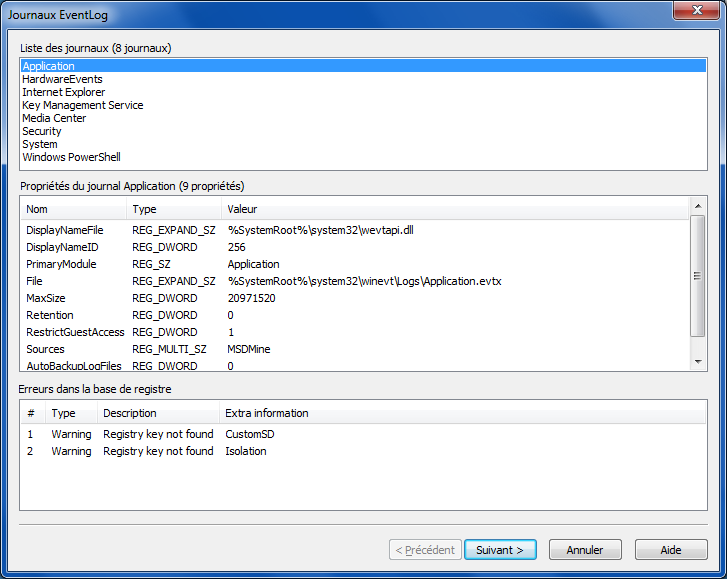Sort properties by Nom column header
This screenshot has width=727, height=579.
(x=73, y=209)
